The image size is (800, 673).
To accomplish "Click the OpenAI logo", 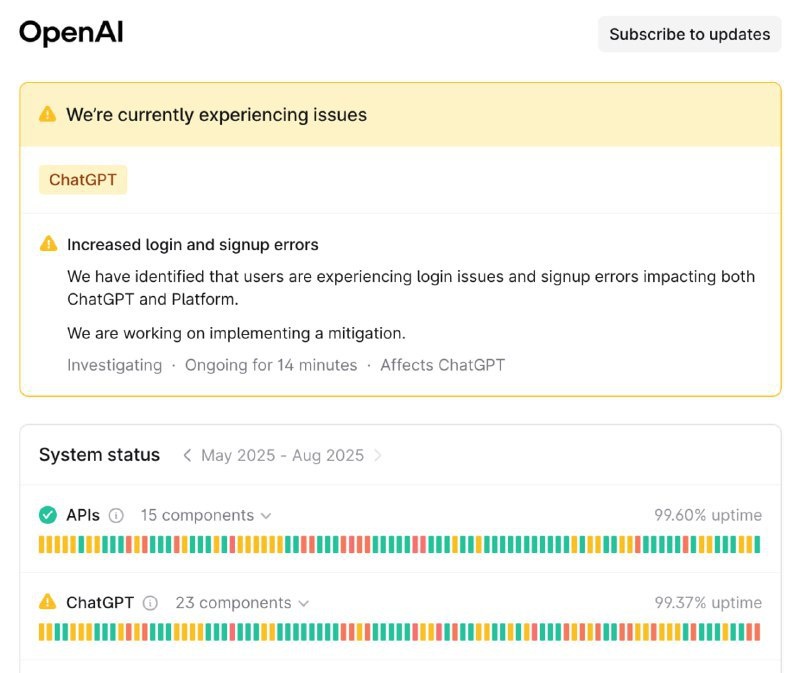I will (x=71, y=33).
